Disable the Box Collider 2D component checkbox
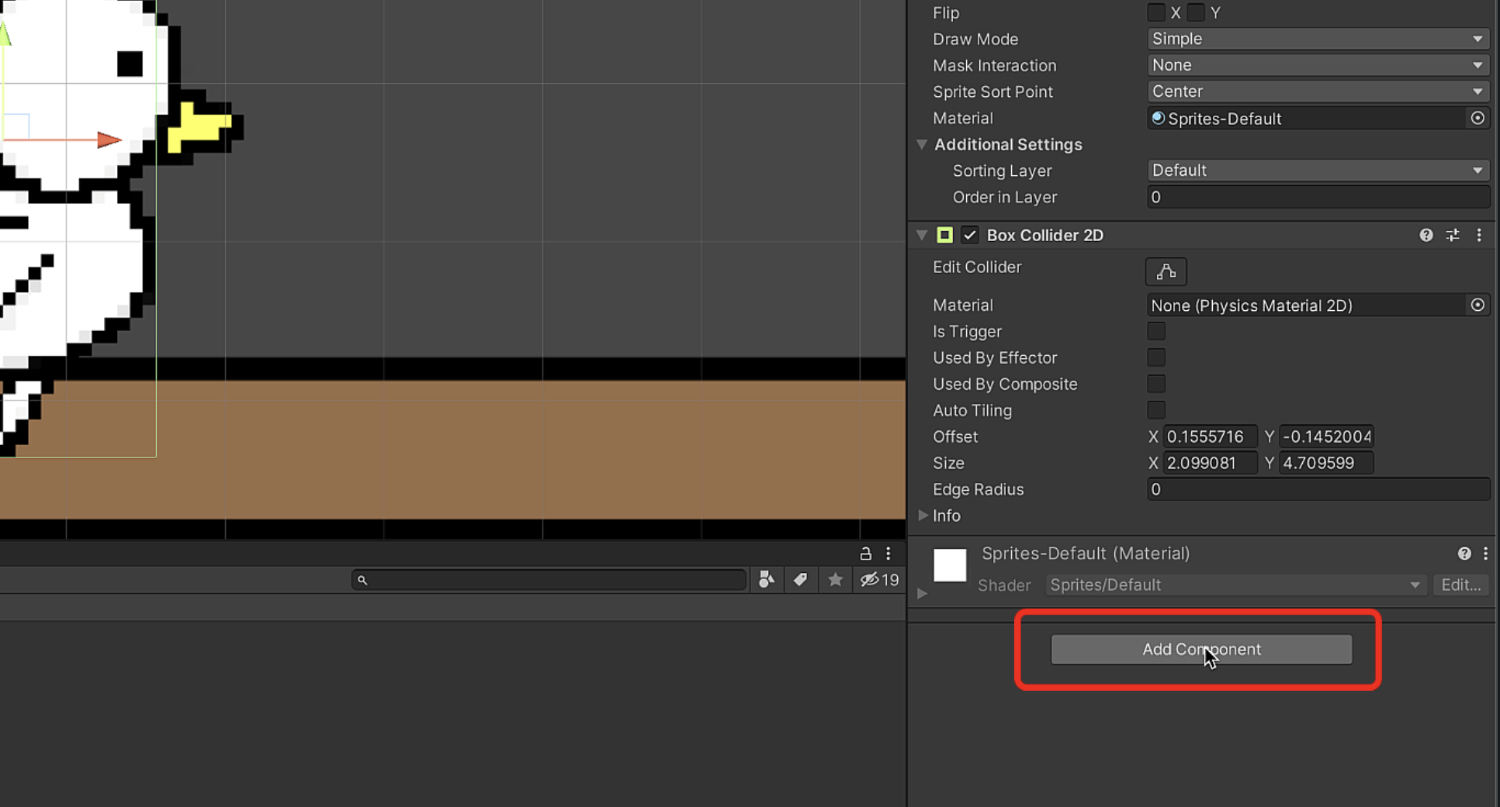This screenshot has height=807, width=1500. [x=969, y=235]
